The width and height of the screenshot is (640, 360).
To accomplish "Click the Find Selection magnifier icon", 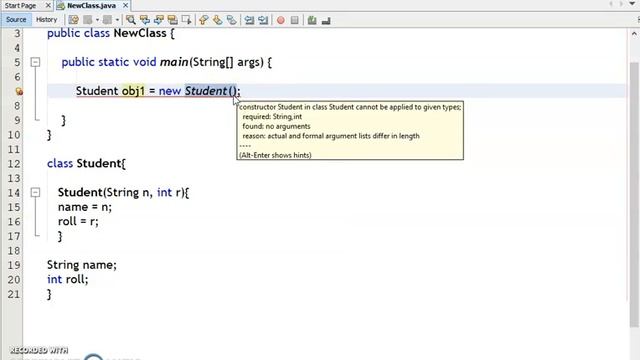I will pyautogui.click(x=131, y=20).
